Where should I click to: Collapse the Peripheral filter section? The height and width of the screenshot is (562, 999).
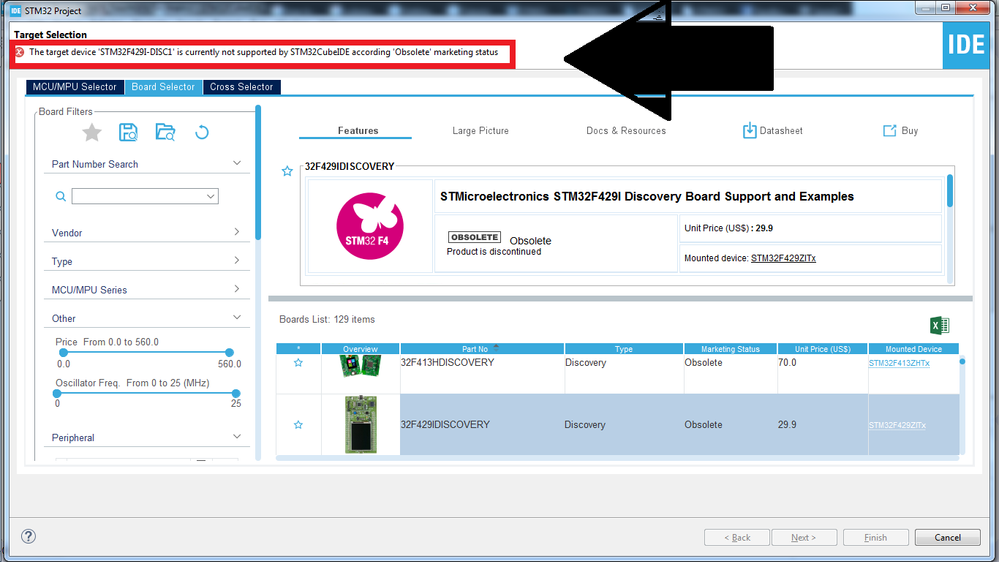[237, 436]
